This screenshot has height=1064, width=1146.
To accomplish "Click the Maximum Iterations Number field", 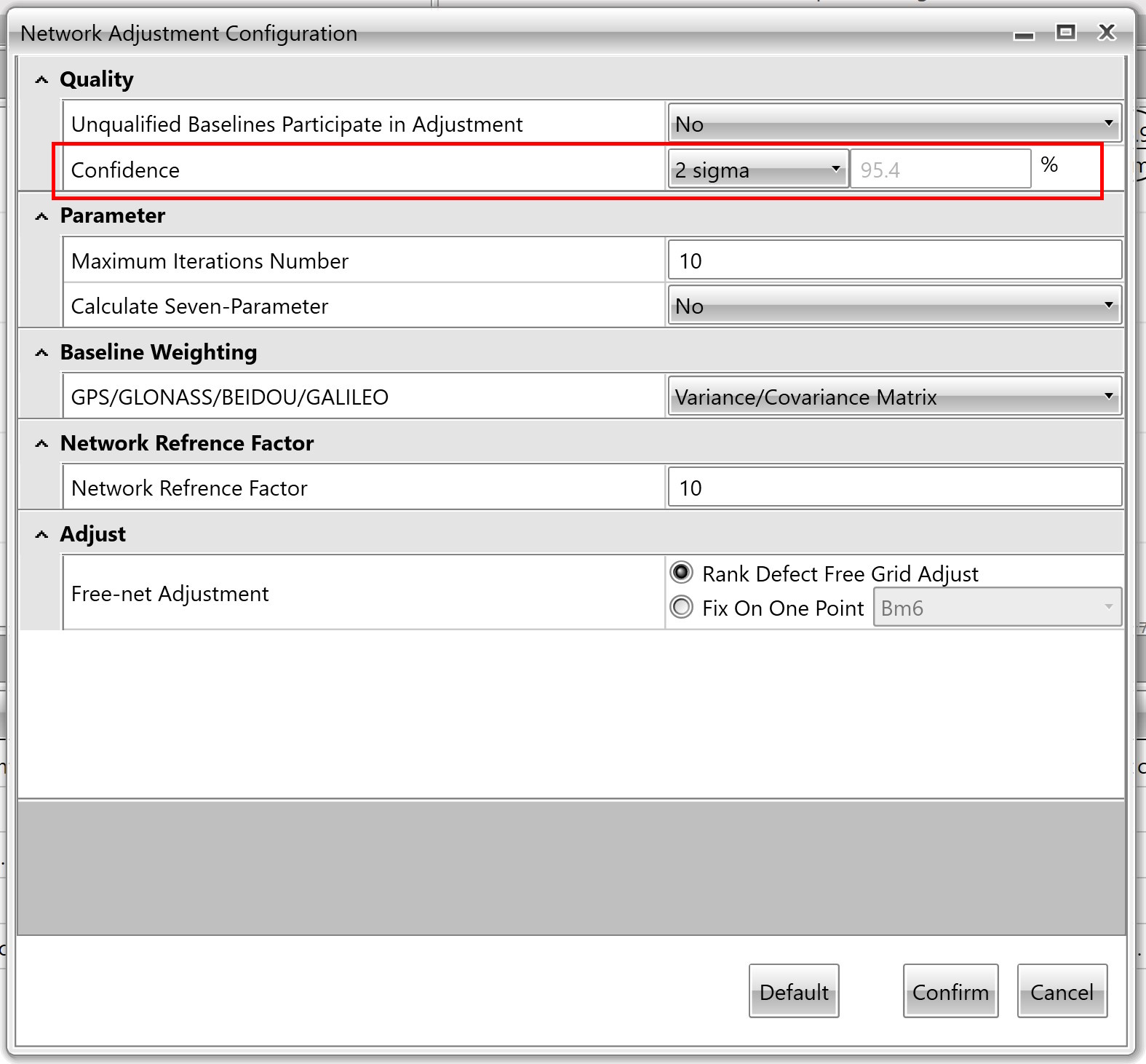I will [894, 261].
